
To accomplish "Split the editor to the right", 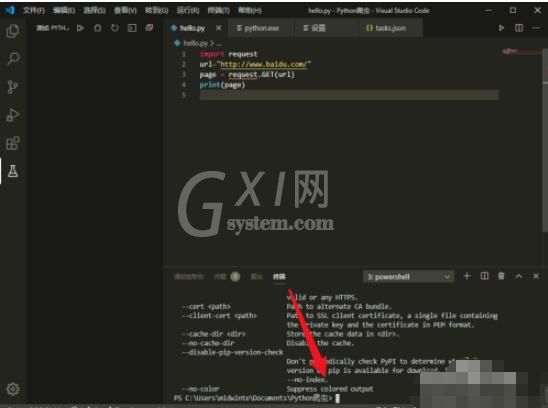I will pos(519,28).
